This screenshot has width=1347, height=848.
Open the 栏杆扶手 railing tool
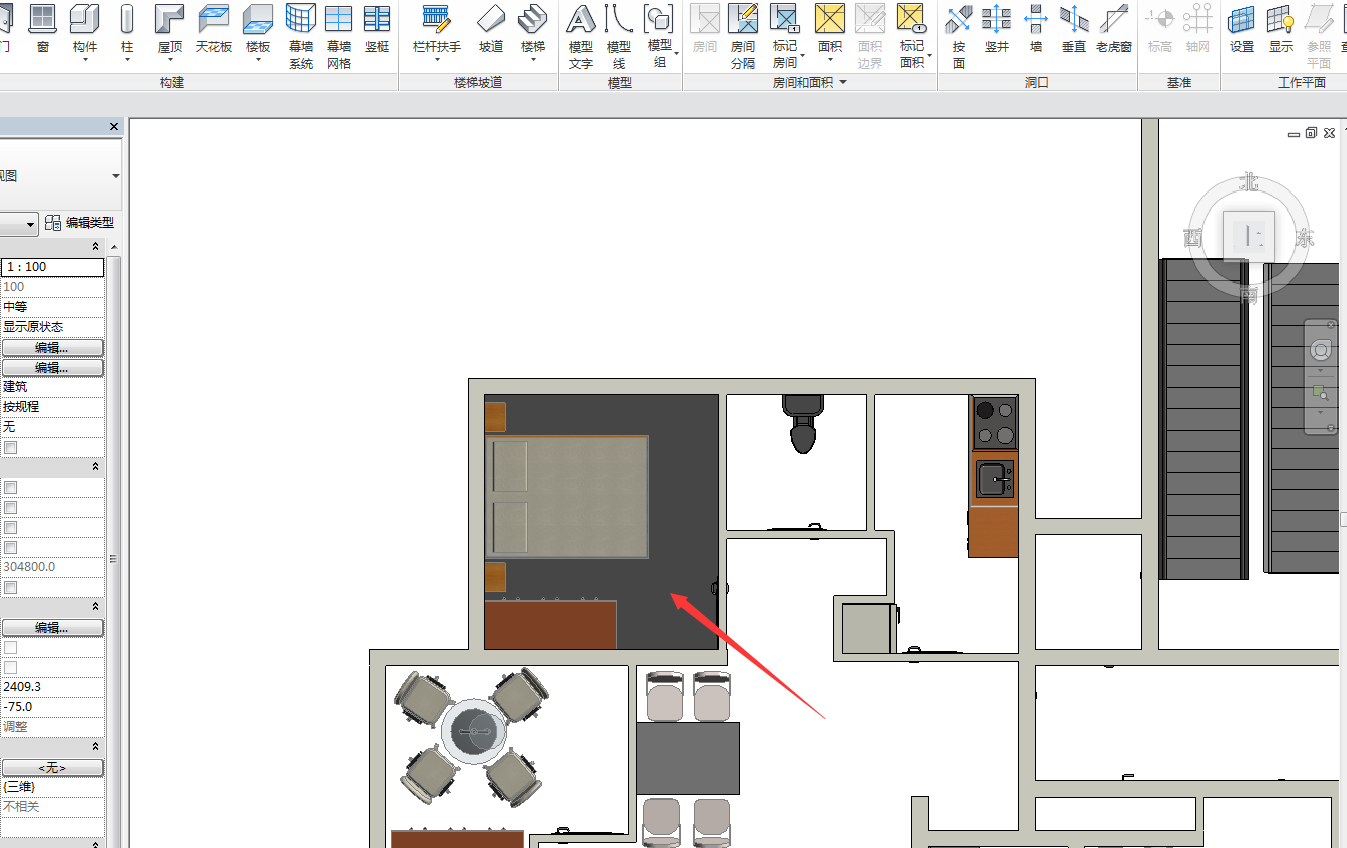[x=437, y=32]
